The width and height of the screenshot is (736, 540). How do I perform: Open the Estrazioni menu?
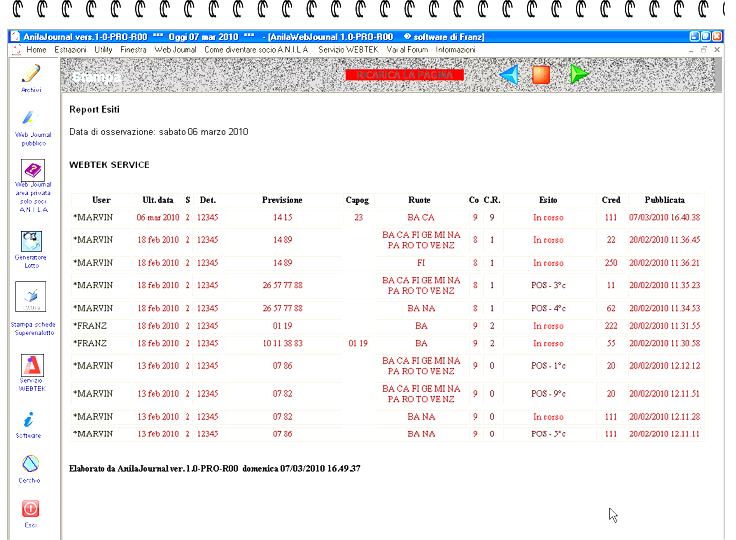tap(70, 49)
